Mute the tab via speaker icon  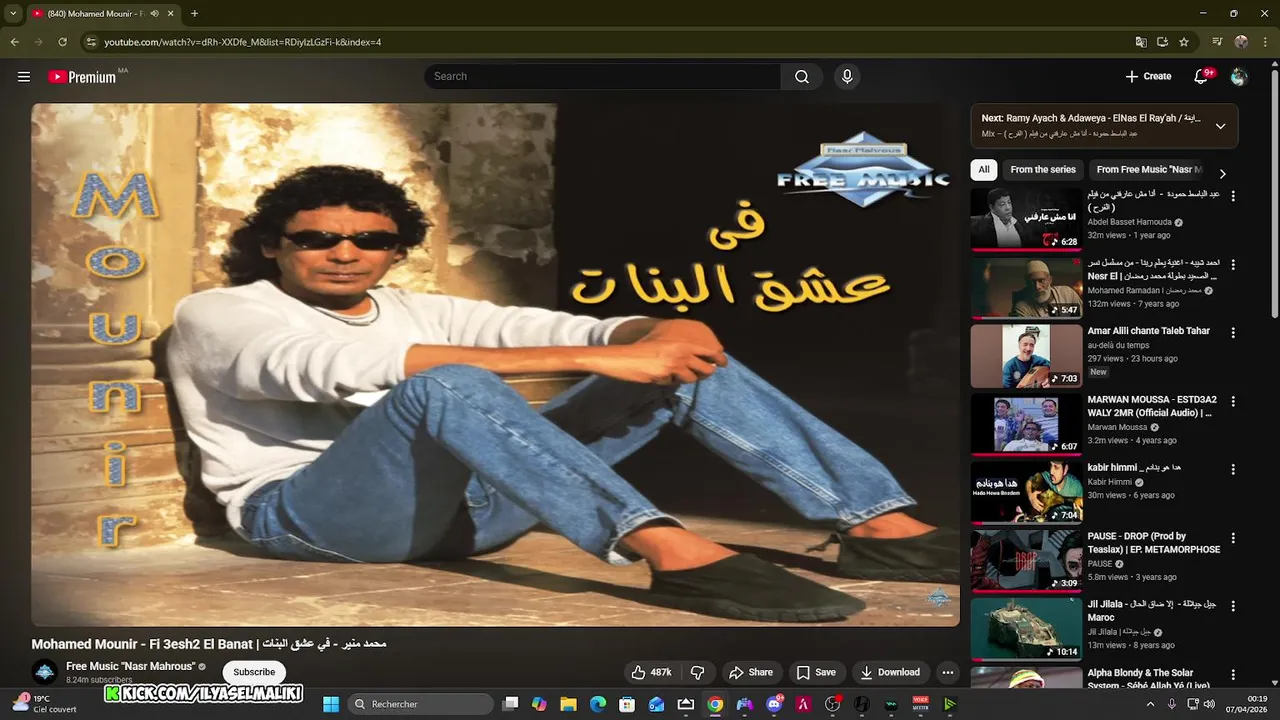tap(155, 14)
